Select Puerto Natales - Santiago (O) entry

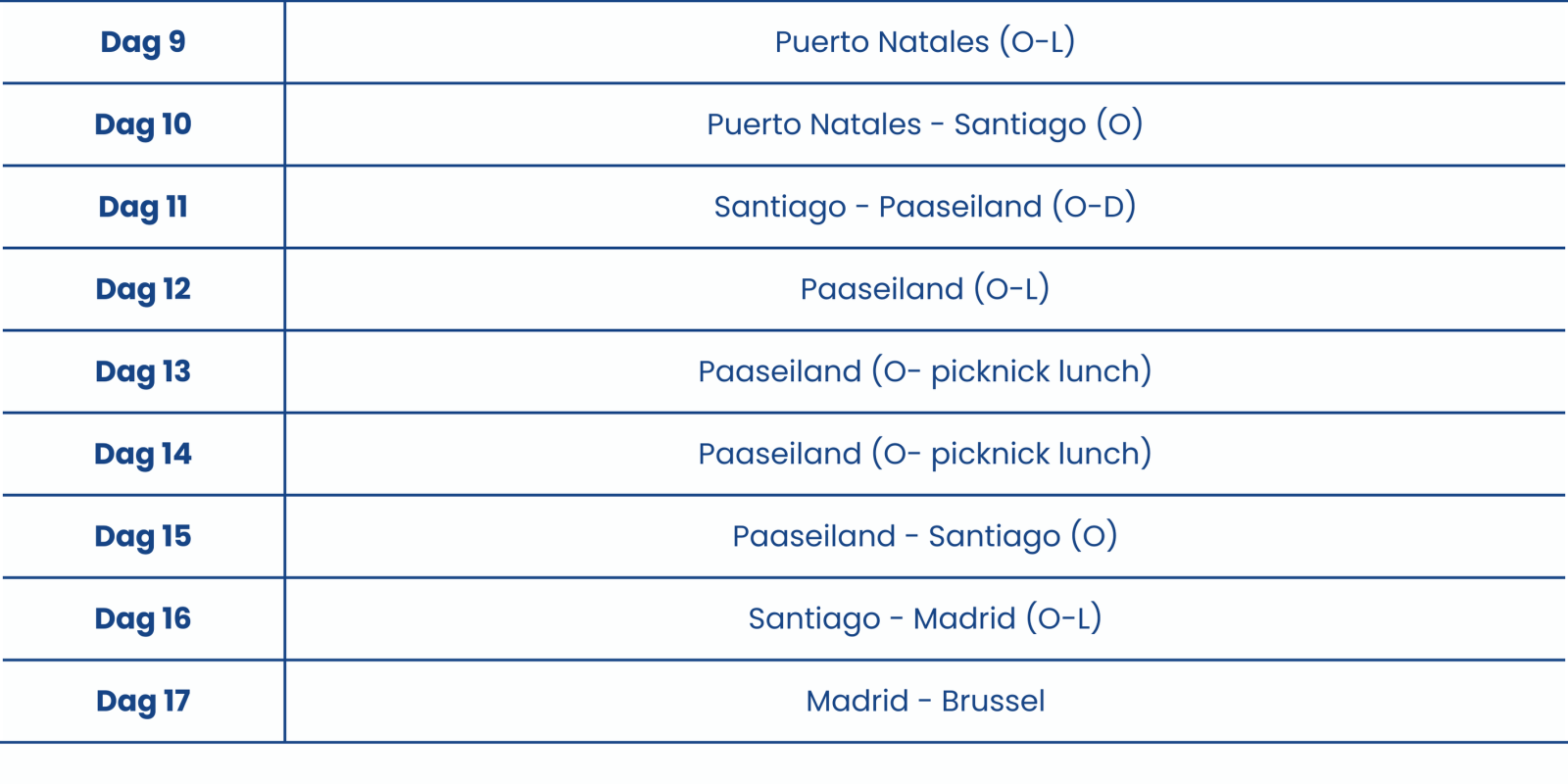924,124
